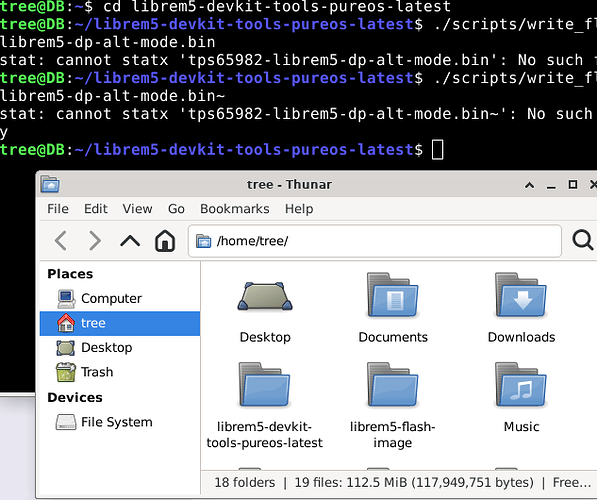Image resolution: width=597 pixels, height=500 pixels.
Task: Open the File menu
Action: (58, 209)
